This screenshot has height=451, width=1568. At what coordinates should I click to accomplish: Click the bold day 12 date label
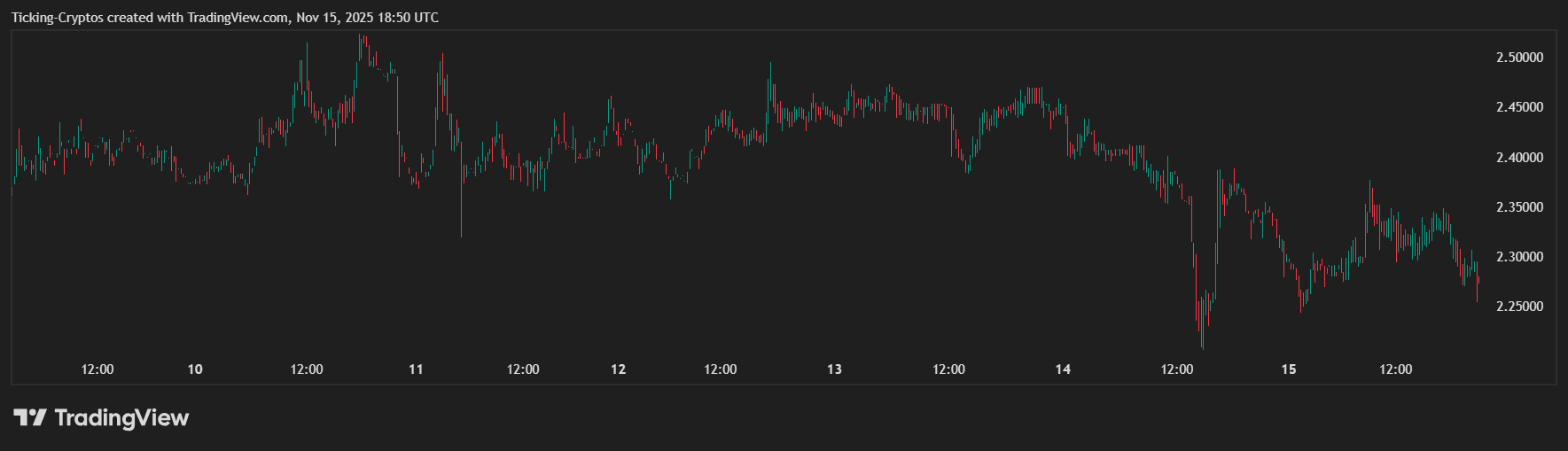[618, 369]
